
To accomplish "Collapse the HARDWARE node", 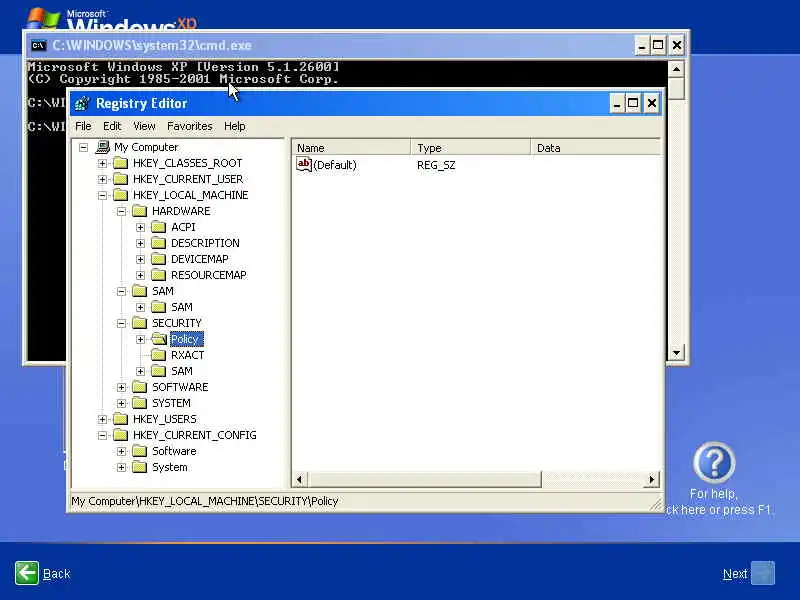I will [121, 211].
